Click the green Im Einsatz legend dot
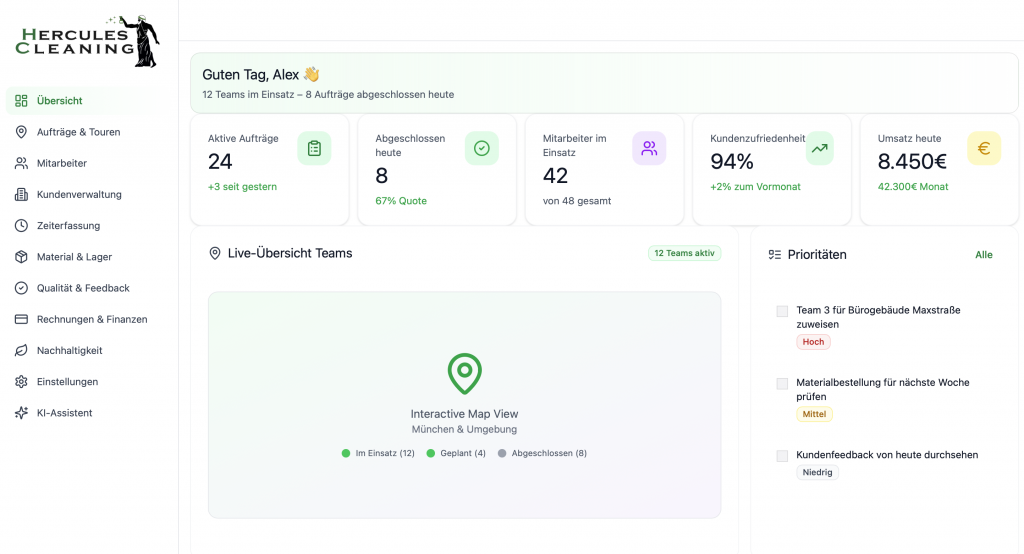 [x=346, y=454]
